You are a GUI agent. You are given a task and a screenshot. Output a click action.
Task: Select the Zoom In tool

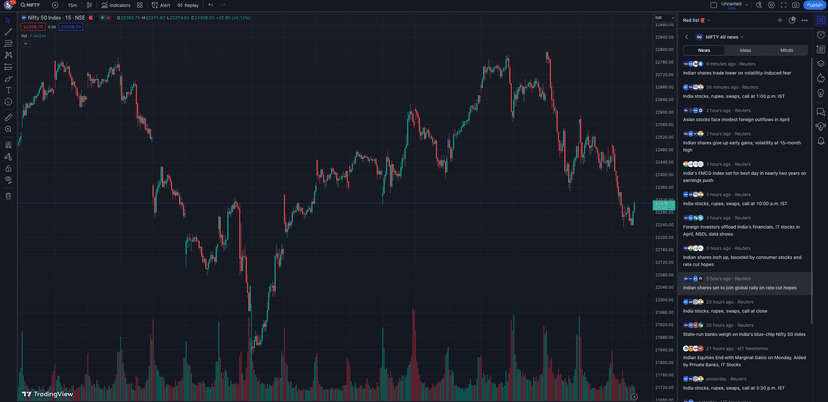coord(8,129)
